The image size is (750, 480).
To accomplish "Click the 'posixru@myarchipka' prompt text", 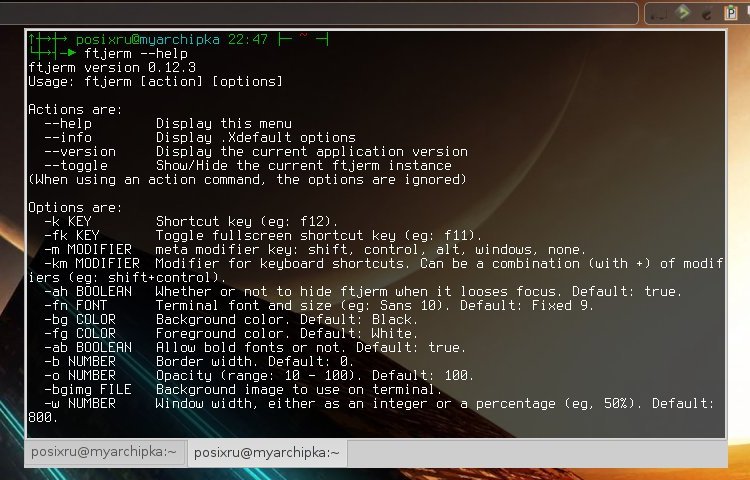I will 148,39.
